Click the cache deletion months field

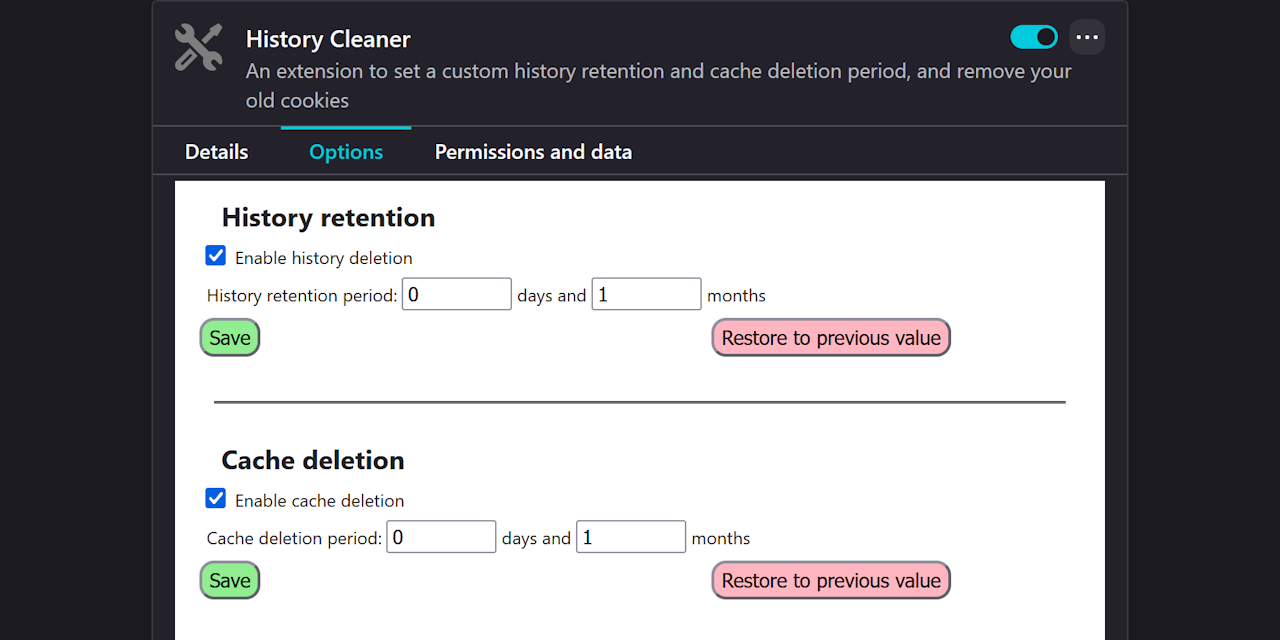(x=631, y=537)
